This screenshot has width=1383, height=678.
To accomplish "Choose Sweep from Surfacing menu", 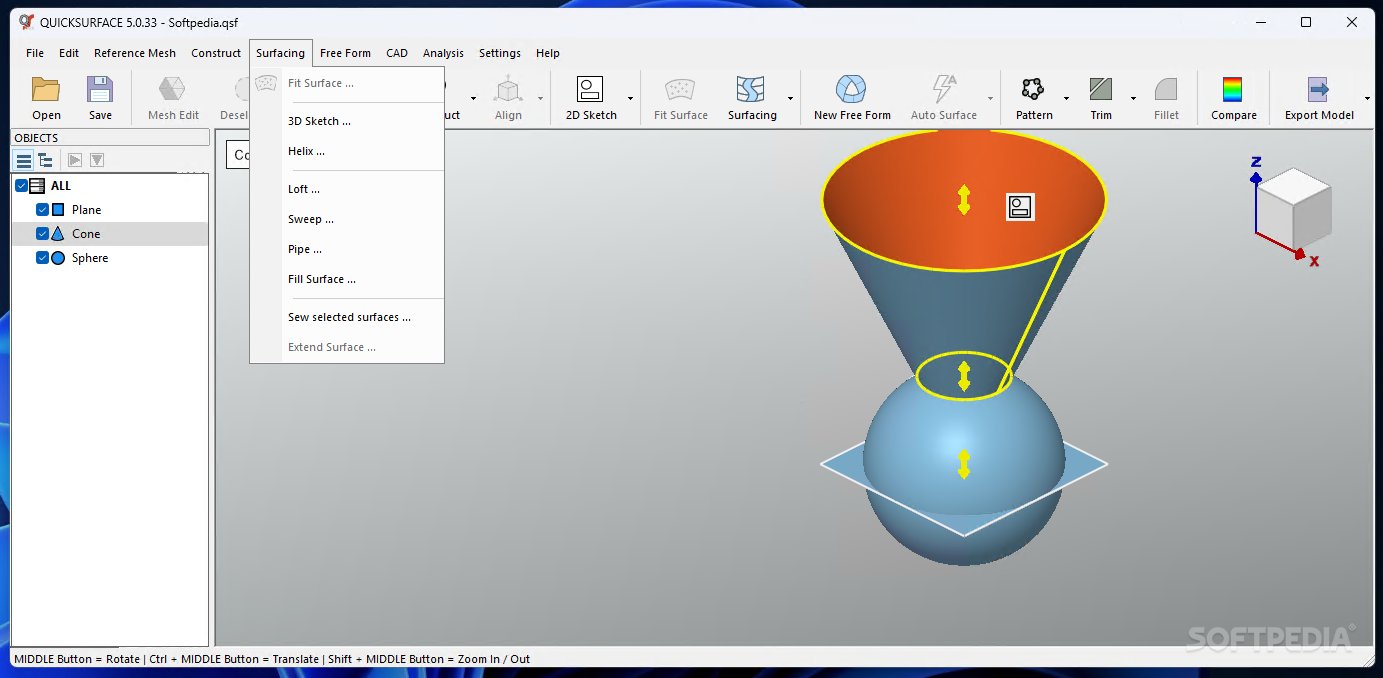I will pyautogui.click(x=347, y=219).
